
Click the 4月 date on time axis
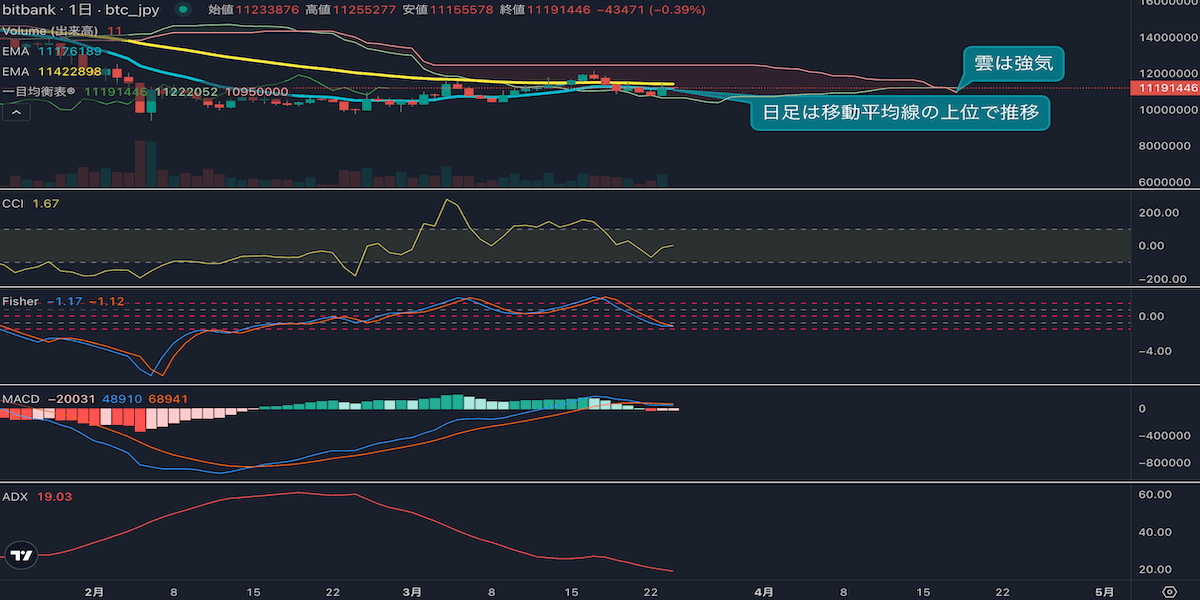click(x=763, y=591)
